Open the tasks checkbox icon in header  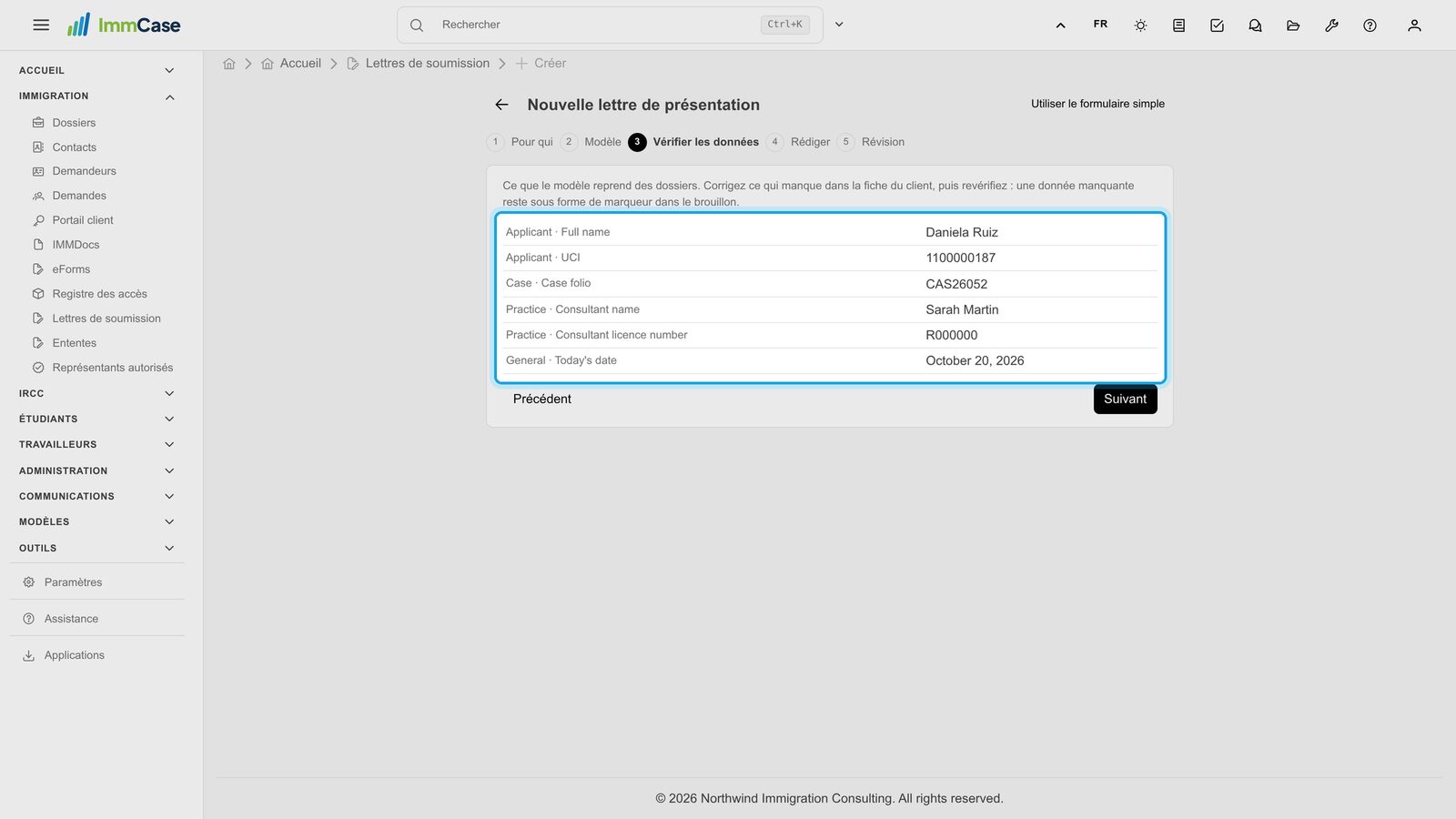[x=1217, y=25]
